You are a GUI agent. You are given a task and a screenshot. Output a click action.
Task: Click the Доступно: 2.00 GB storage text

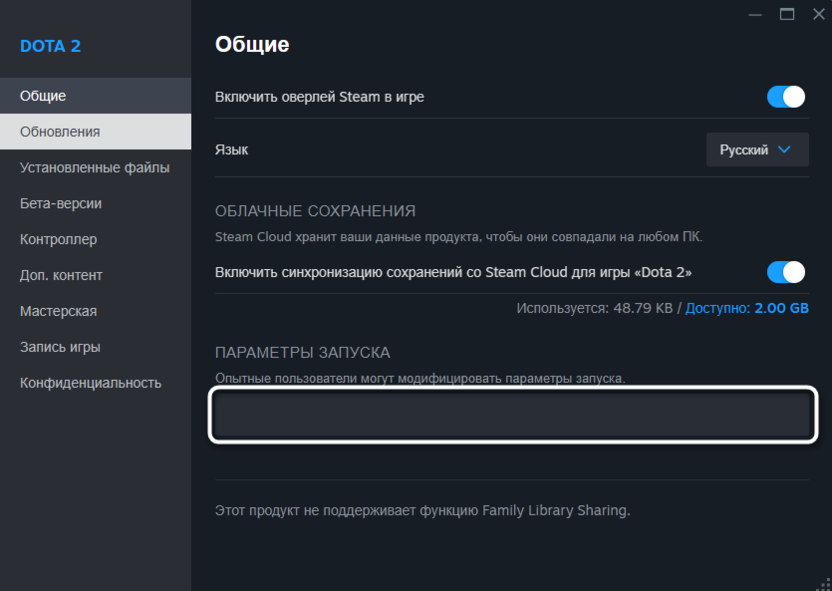(x=747, y=308)
